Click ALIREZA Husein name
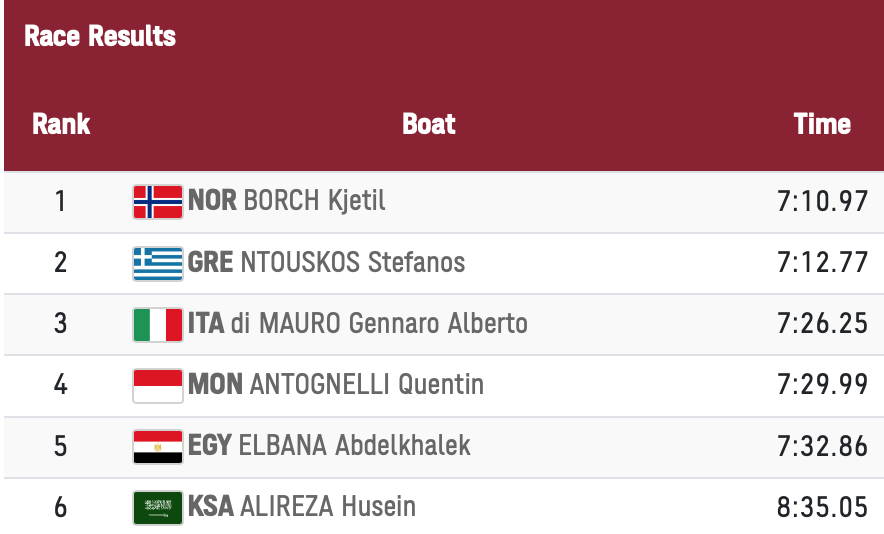884x534 pixels. coord(327,507)
